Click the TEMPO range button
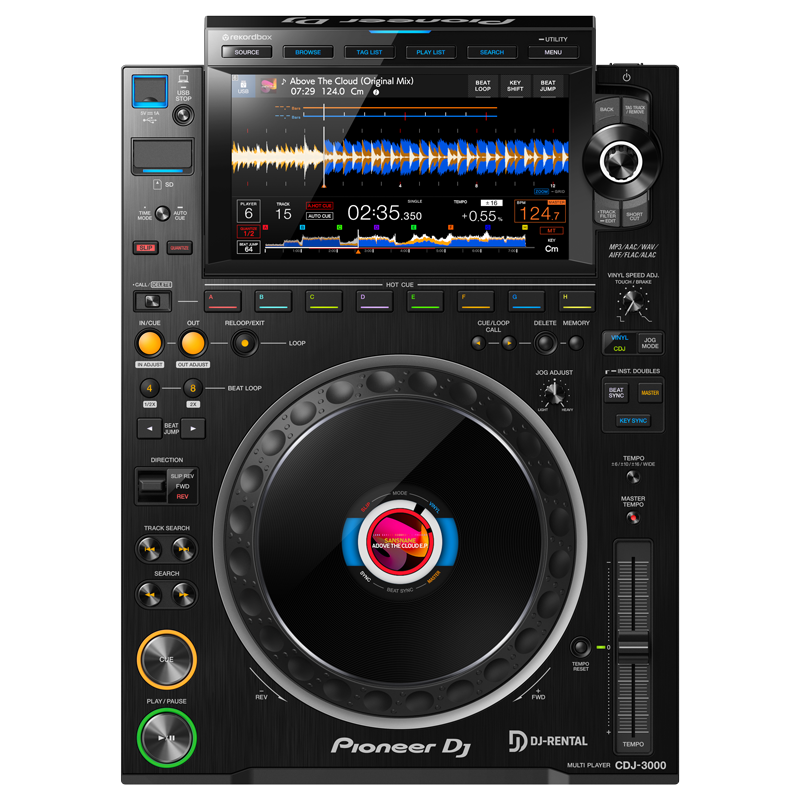The height and width of the screenshot is (800, 800). (633, 477)
